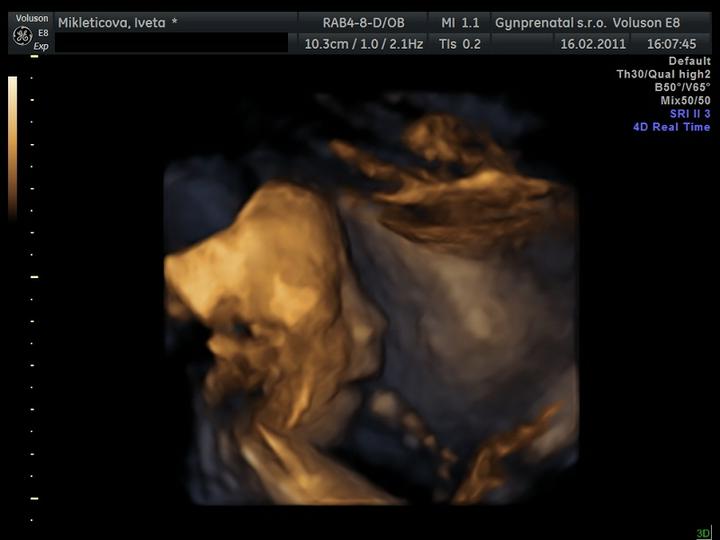Click the 10.3cm depth and frequency readout

coord(363,44)
